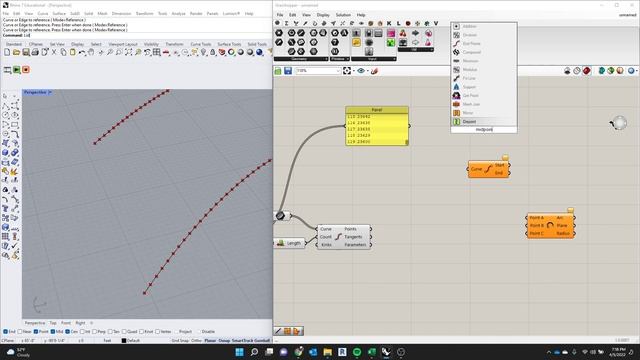Click the Cut scissors icon in Rhino toolbar
Screen dimensions: 640x360
pyautogui.click(x=54, y=52)
